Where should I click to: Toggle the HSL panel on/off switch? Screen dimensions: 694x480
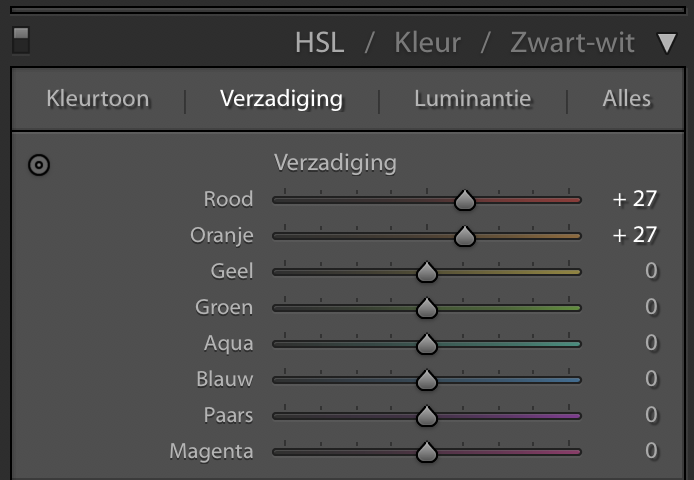pos(21,41)
